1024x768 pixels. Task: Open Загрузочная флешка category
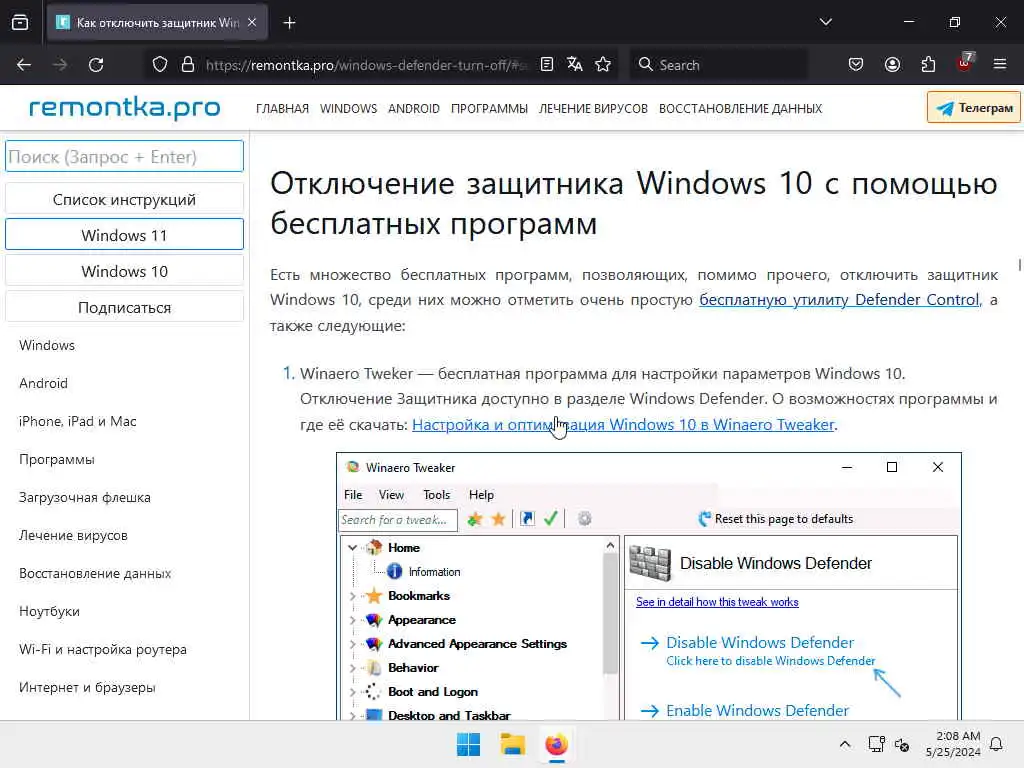tap(85, 497)
